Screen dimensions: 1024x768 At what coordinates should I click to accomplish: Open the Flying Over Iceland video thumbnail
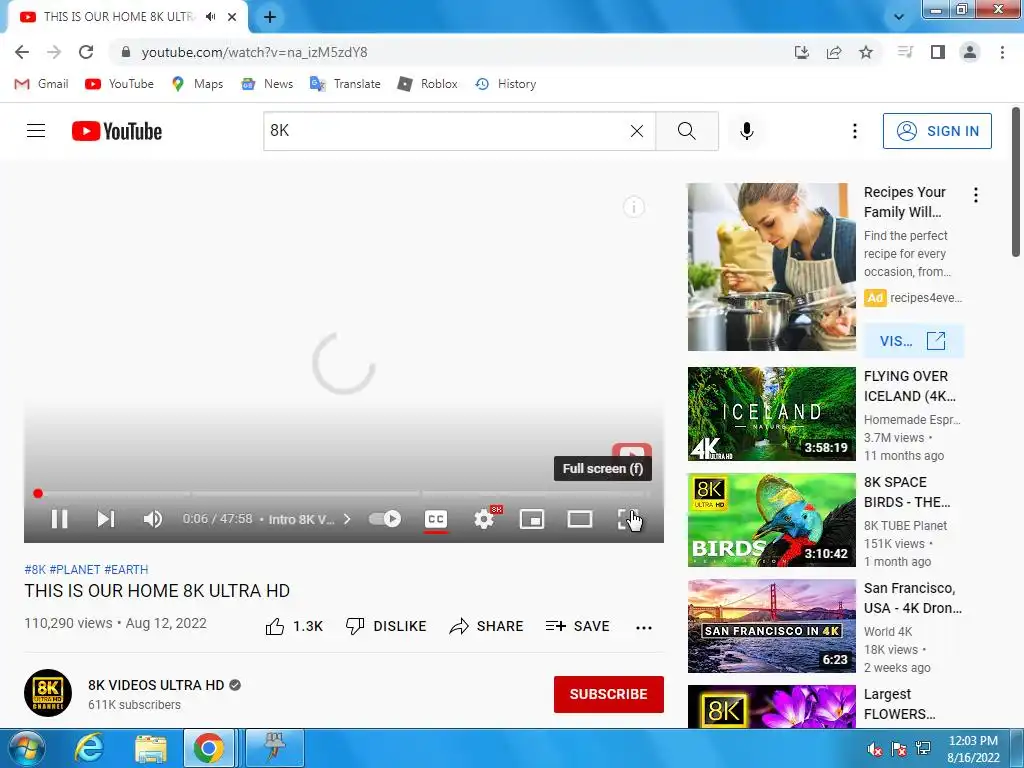click(771, 414)
